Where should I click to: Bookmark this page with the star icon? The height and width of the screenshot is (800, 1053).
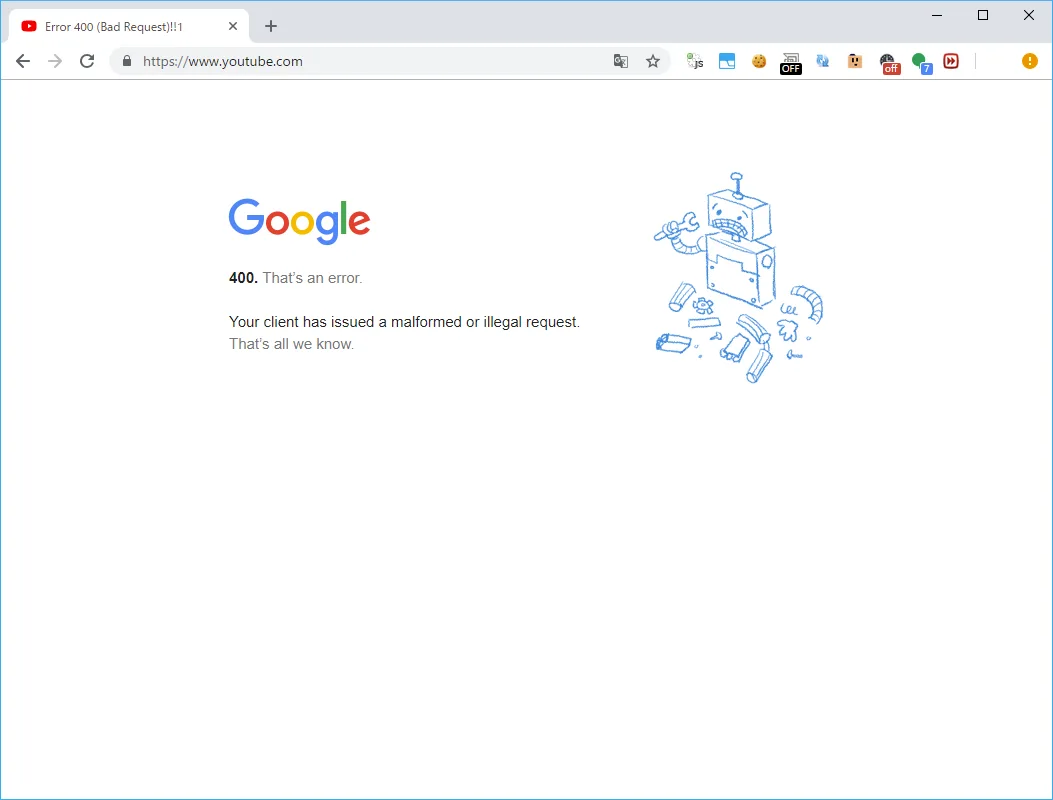click(653, 61)
